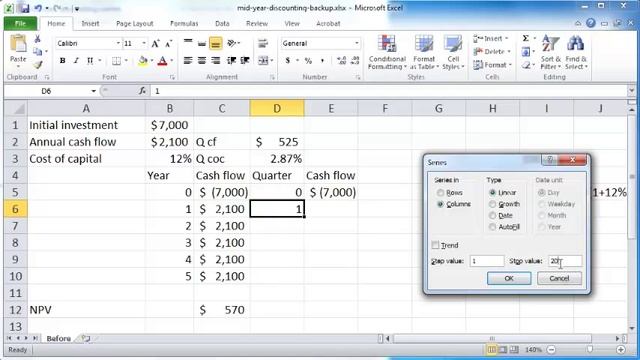640x360 pixels.
Task: Toggle Underline formatting
Action: (90, 61)
